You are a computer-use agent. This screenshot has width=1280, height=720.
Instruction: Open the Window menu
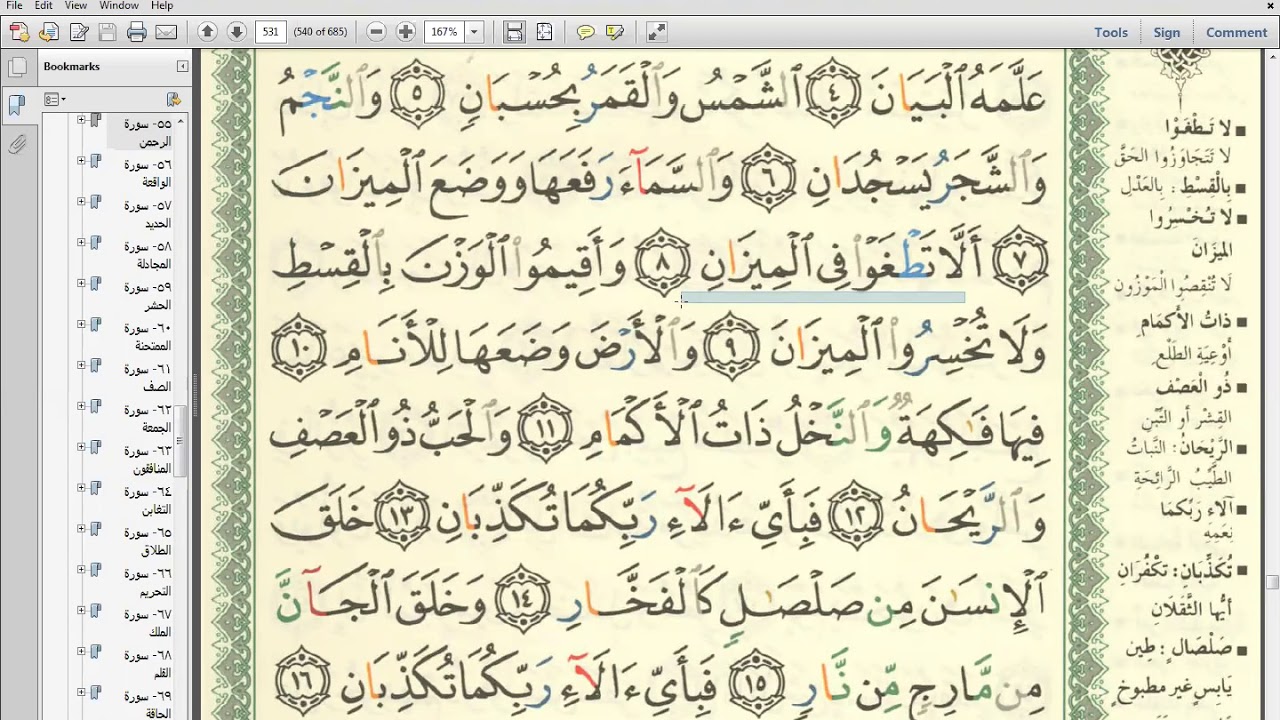tap(119, 6)
